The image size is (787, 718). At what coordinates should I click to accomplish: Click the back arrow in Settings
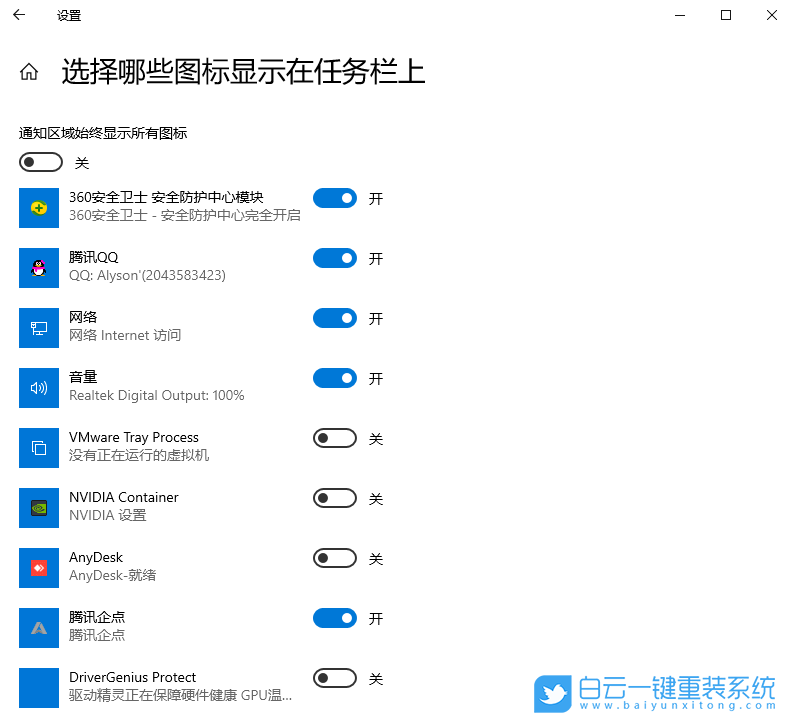point(19,15)
